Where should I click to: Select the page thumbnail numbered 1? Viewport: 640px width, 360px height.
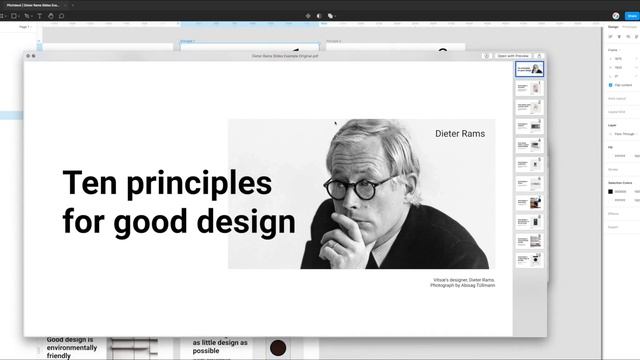(x=529, y=88)
